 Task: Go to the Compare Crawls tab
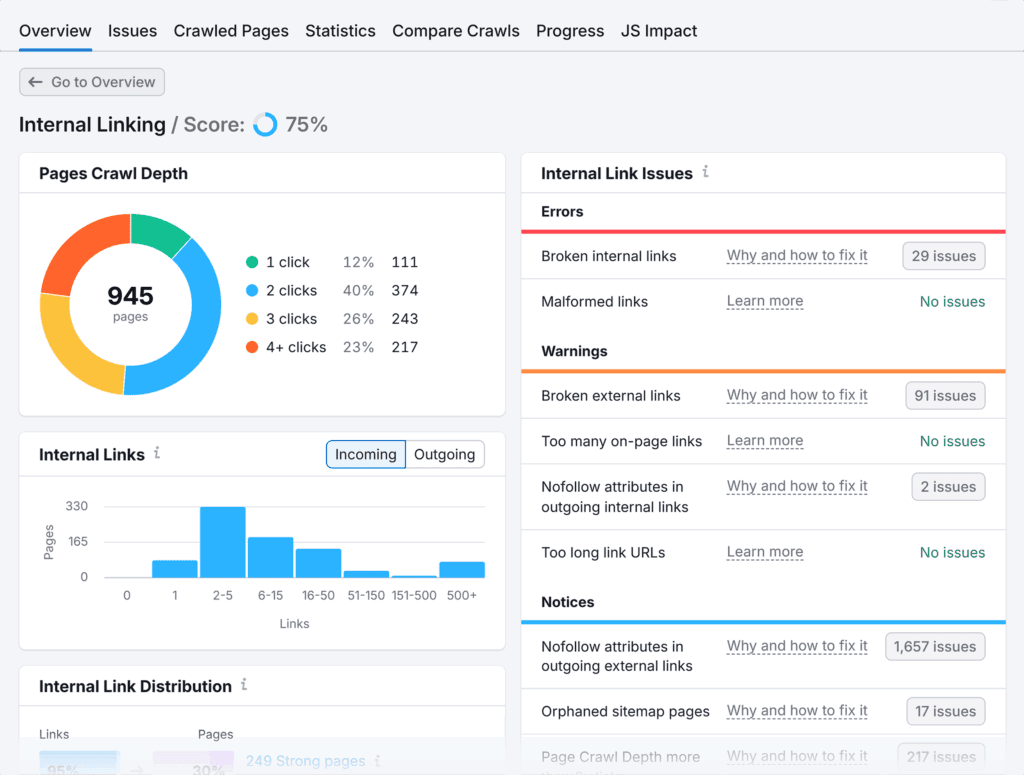click(x=455, y=31)
